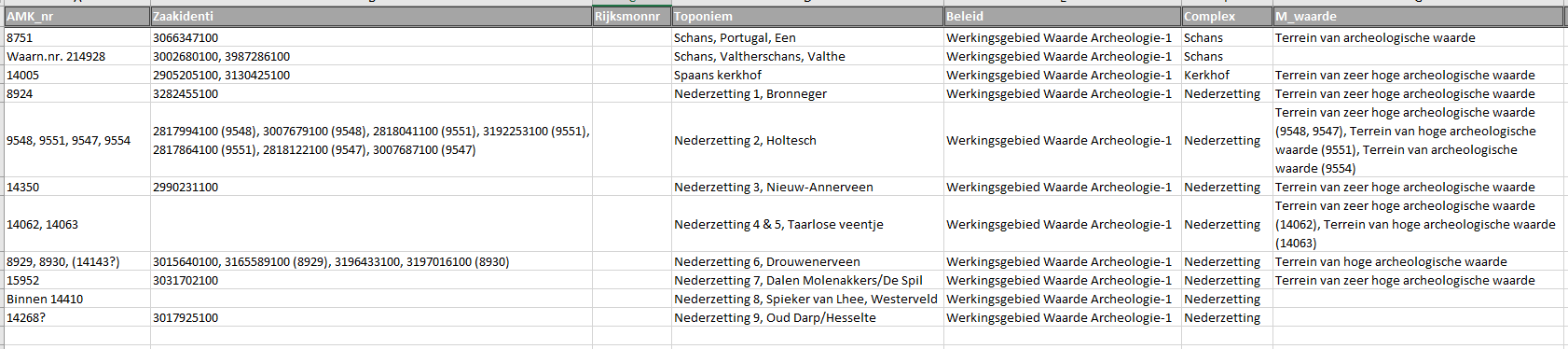The height and width of the screenshot is (349, 1568).
Task: Select cell 'Nederzetting 4 & 5, Taarlose veentje'
Action: (807, 224)
